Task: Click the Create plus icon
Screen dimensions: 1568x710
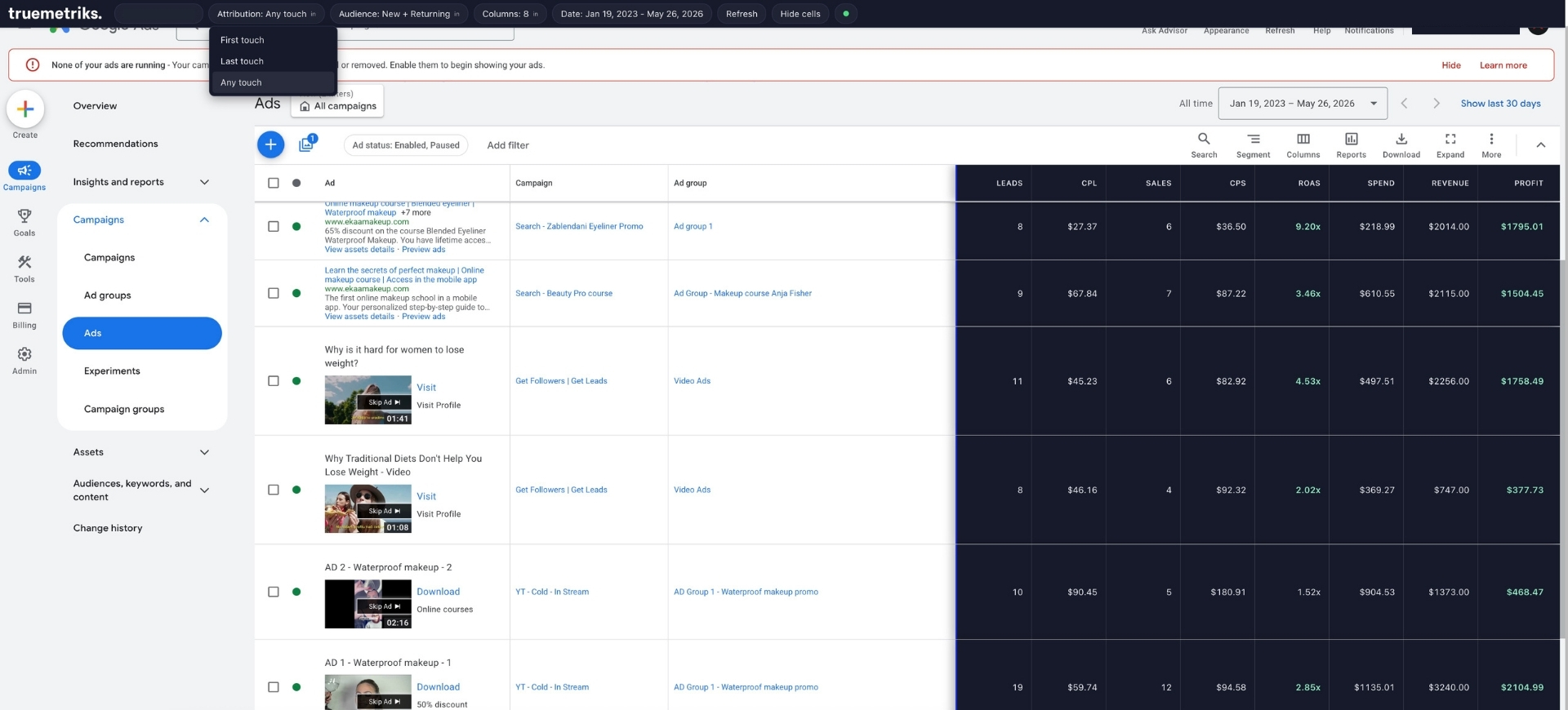Action: click(25, 109)
